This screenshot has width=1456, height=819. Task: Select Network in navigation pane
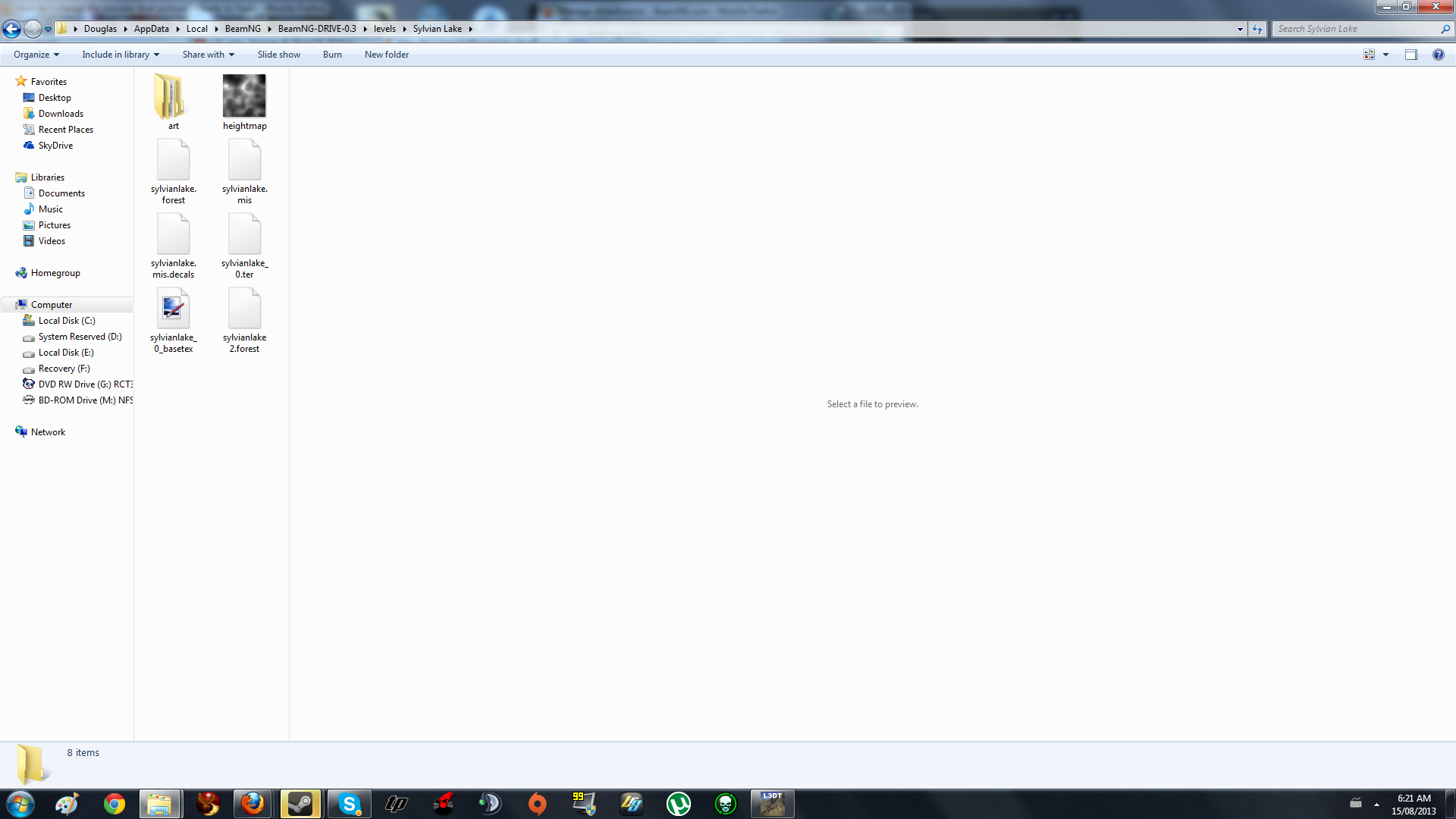click(x=48, y=432)
